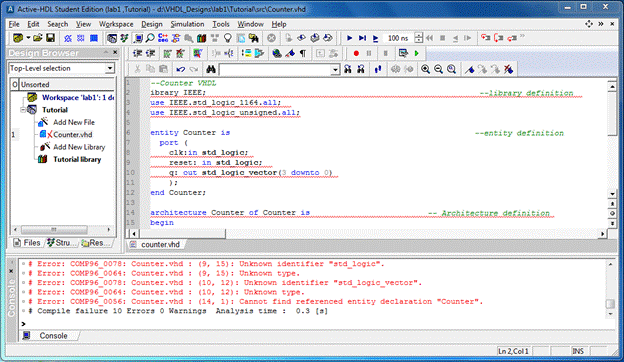Click the globe icon in editor toolbar
624x362 pixels.
(x=277, y=53)
